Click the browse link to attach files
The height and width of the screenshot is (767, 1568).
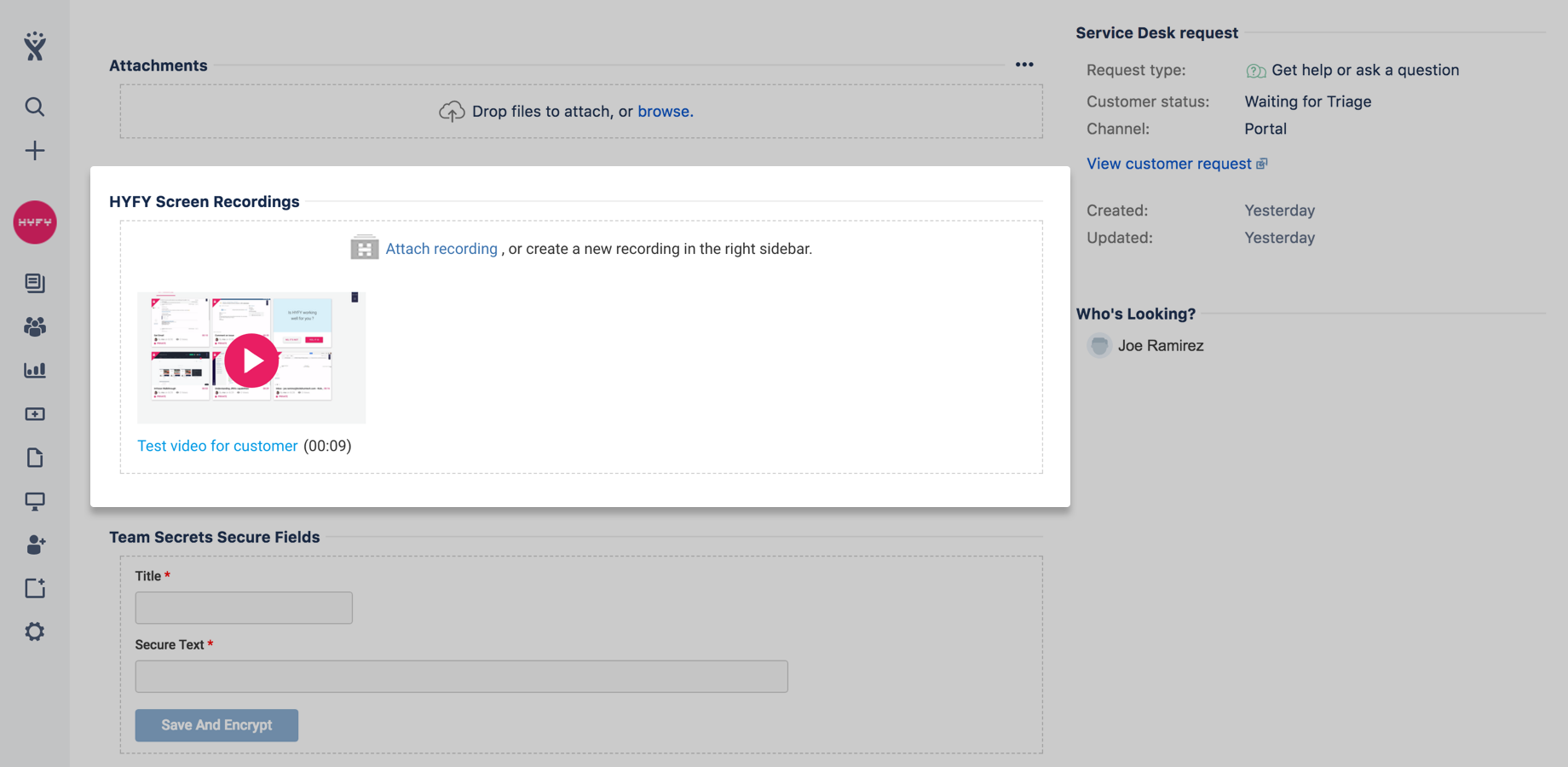[x=666, y=112]
